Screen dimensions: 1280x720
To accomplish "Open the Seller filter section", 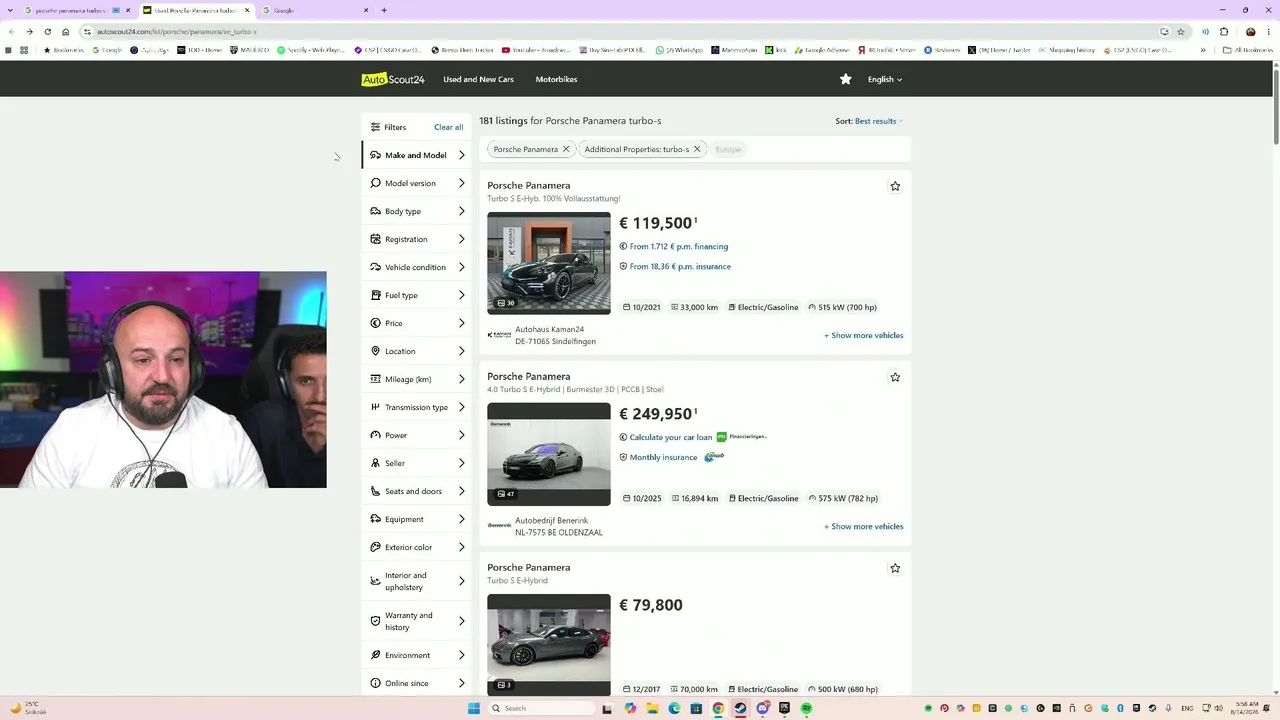I will 417,463.
